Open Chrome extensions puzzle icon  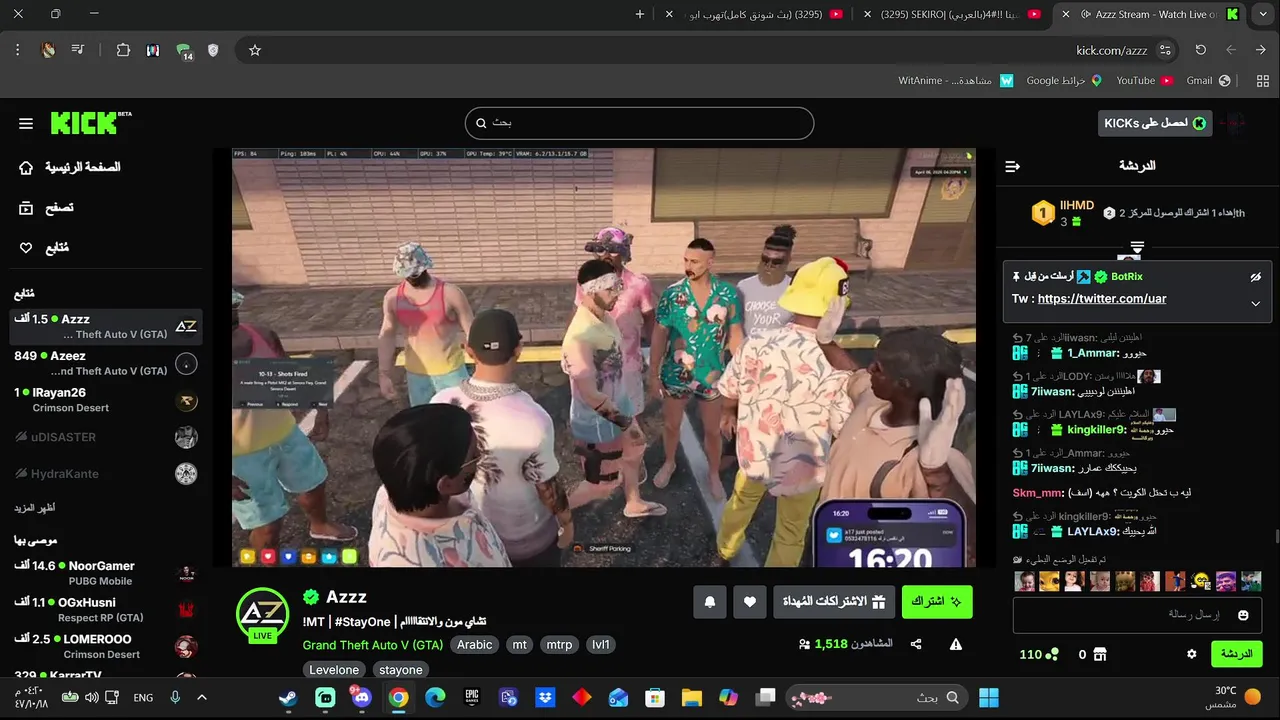pos(123,50)
